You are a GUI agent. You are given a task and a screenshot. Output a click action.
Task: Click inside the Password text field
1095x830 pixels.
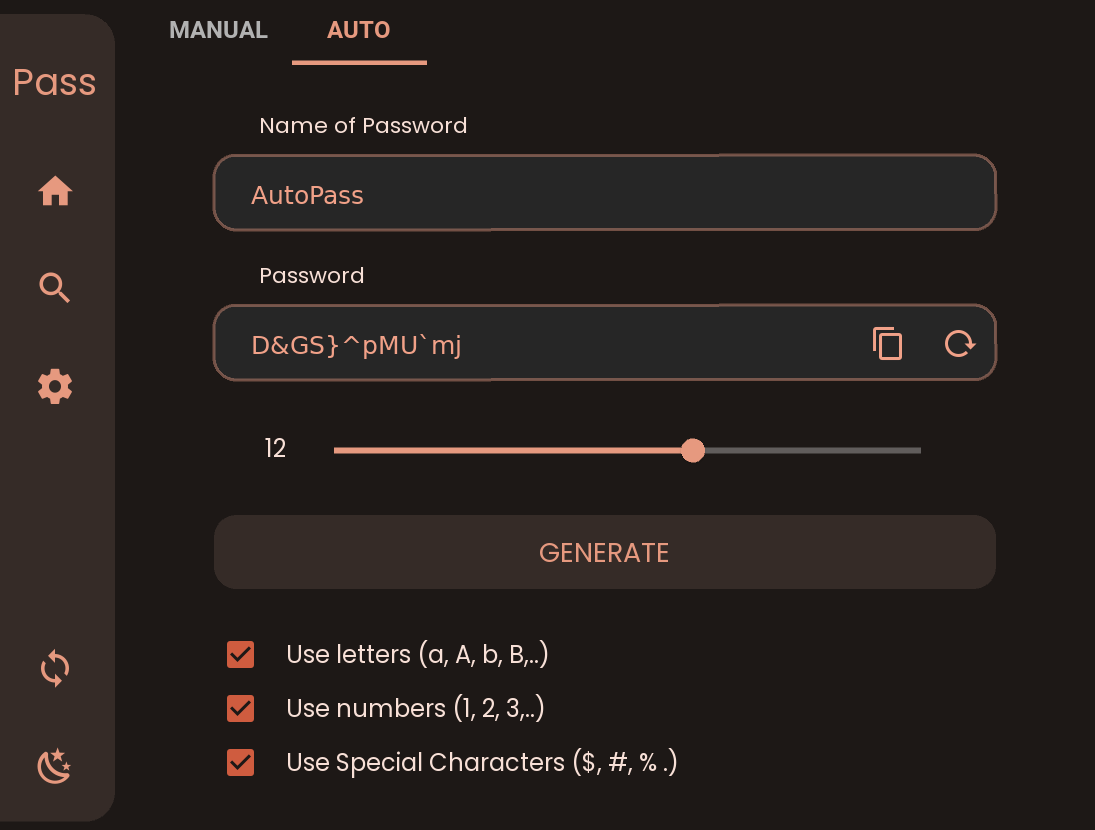[538, 343]
